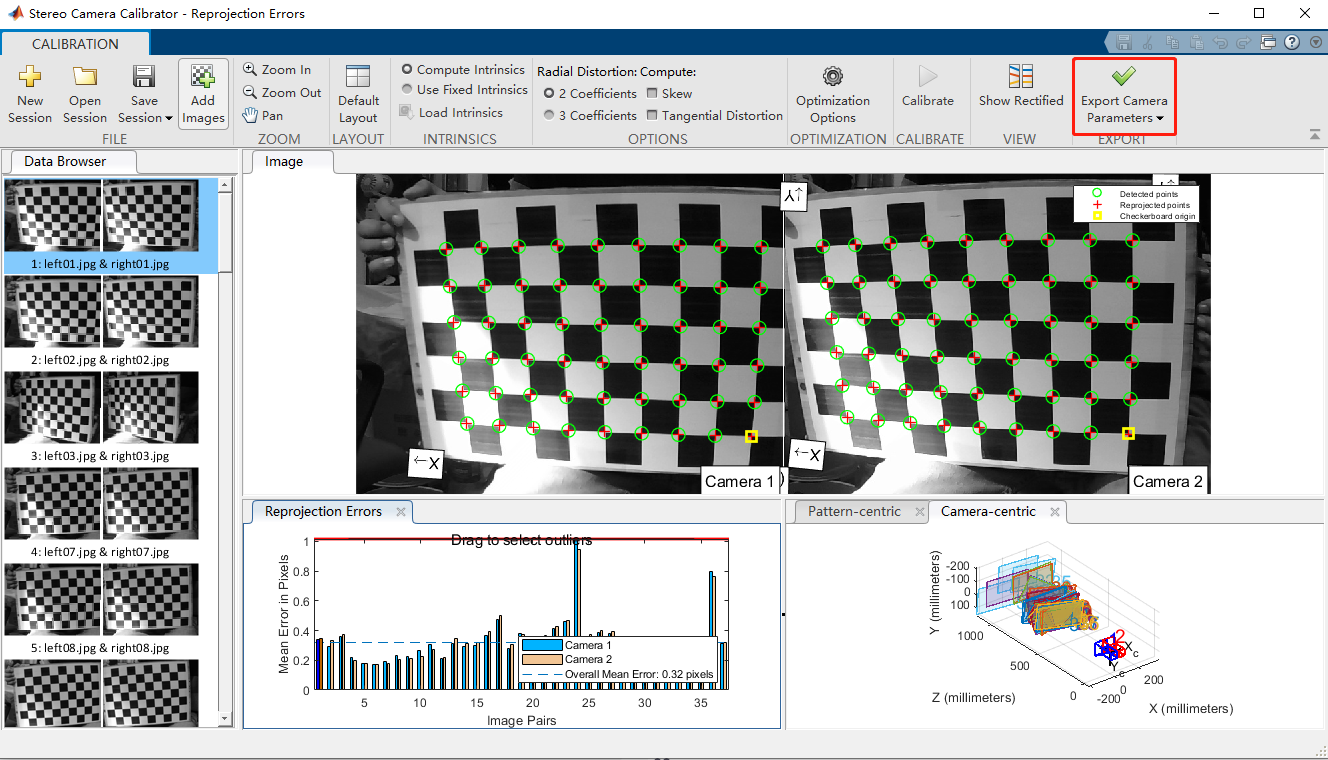Zoom In on the image
Screen dimensions: 1328x760
(x=277, y=70)
